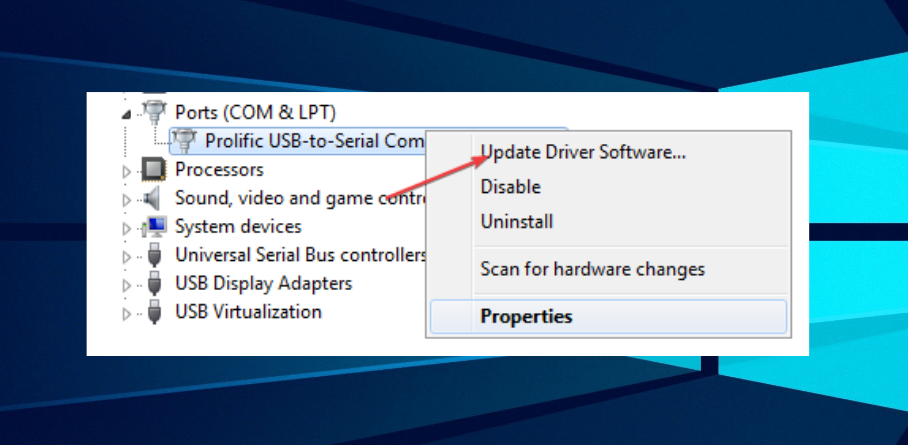Click the Ports (COM & LPT) category icon

pyautogui.click(x=154, y=111)
